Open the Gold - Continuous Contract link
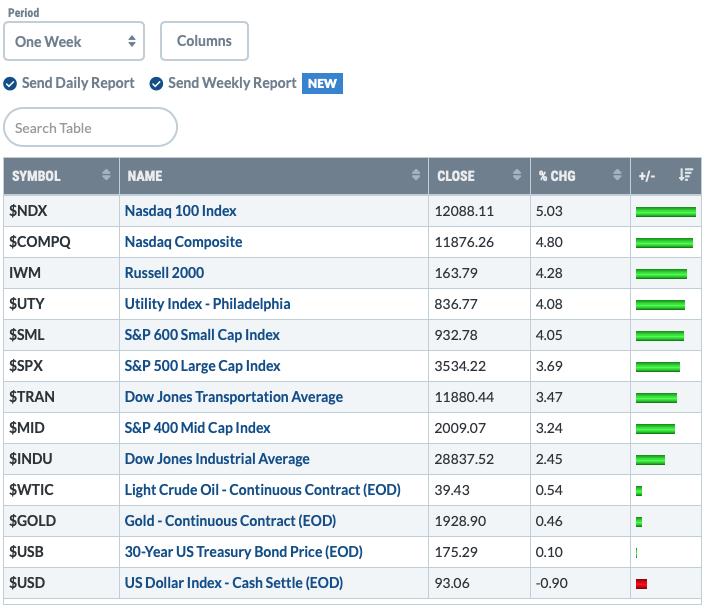The height and width of the screenshot is (608, 706). 230,521
